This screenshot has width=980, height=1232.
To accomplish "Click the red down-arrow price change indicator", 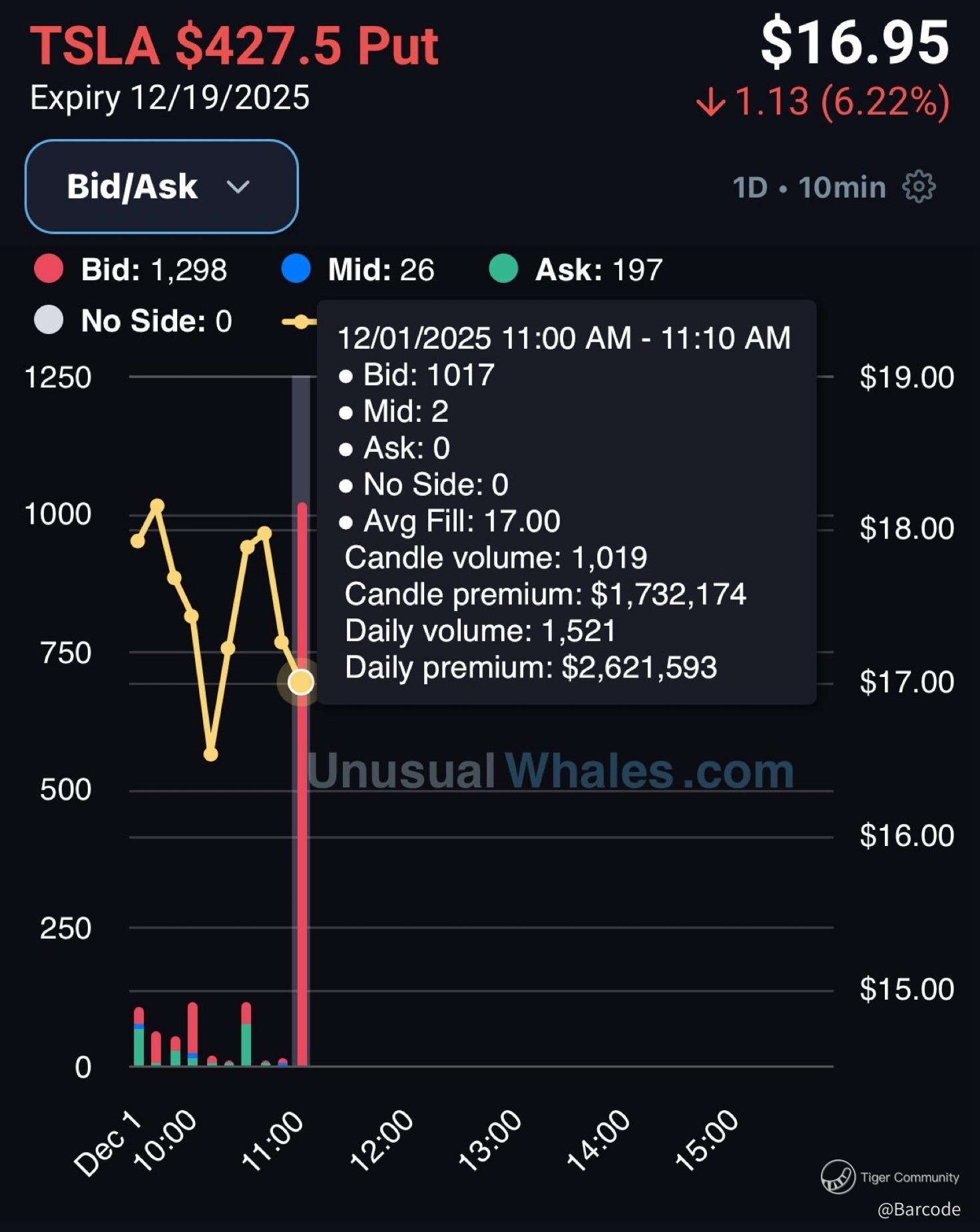I will 710,103.
